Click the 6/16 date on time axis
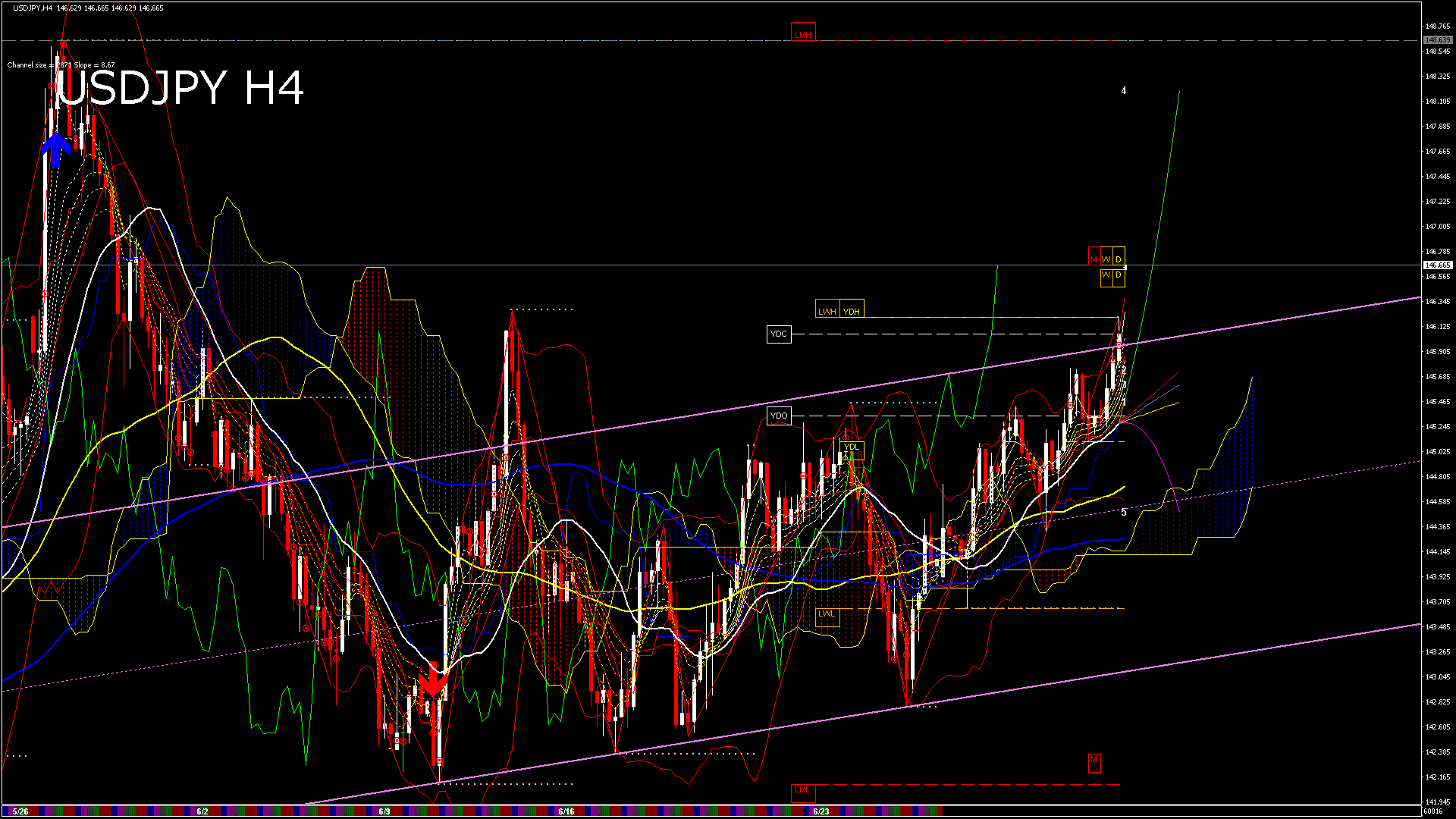 pyautogui.click(x=566, y=811)
